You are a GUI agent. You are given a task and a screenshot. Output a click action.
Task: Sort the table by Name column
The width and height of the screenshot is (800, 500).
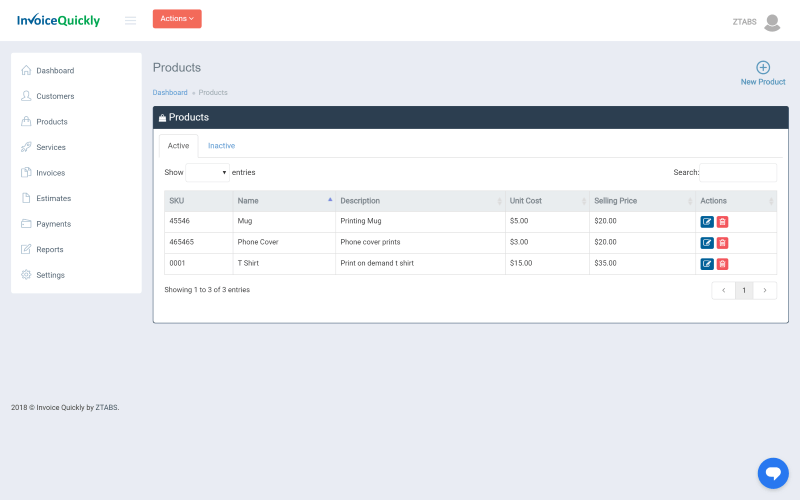(284, 201)
